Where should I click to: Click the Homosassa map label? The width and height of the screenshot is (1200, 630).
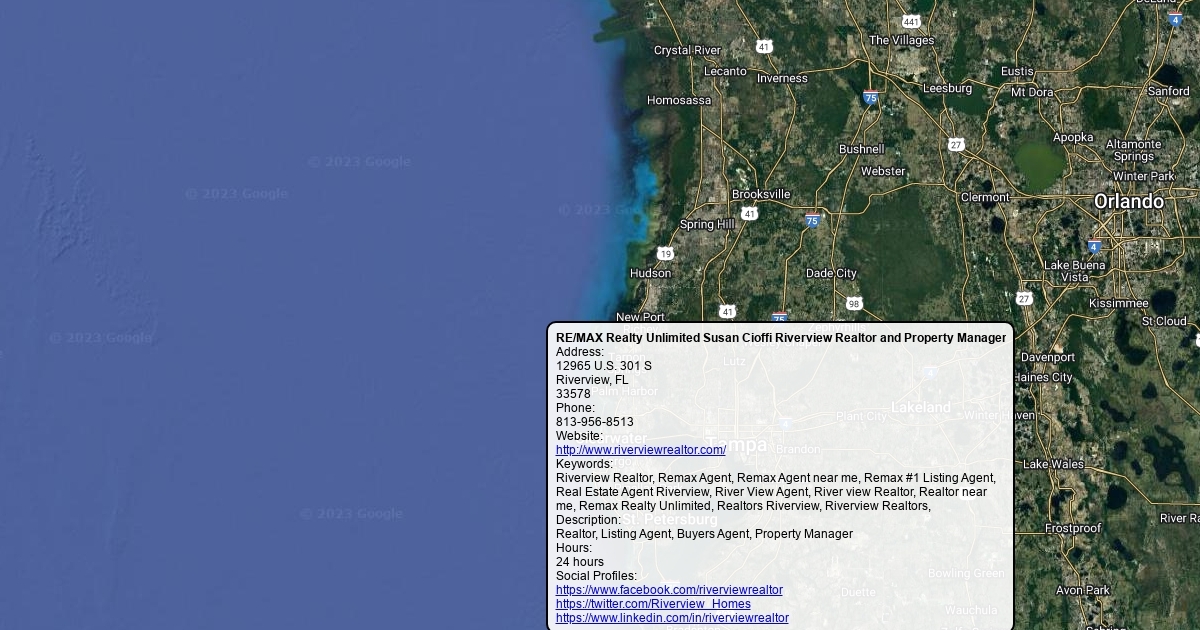click(x=679, y=100)
